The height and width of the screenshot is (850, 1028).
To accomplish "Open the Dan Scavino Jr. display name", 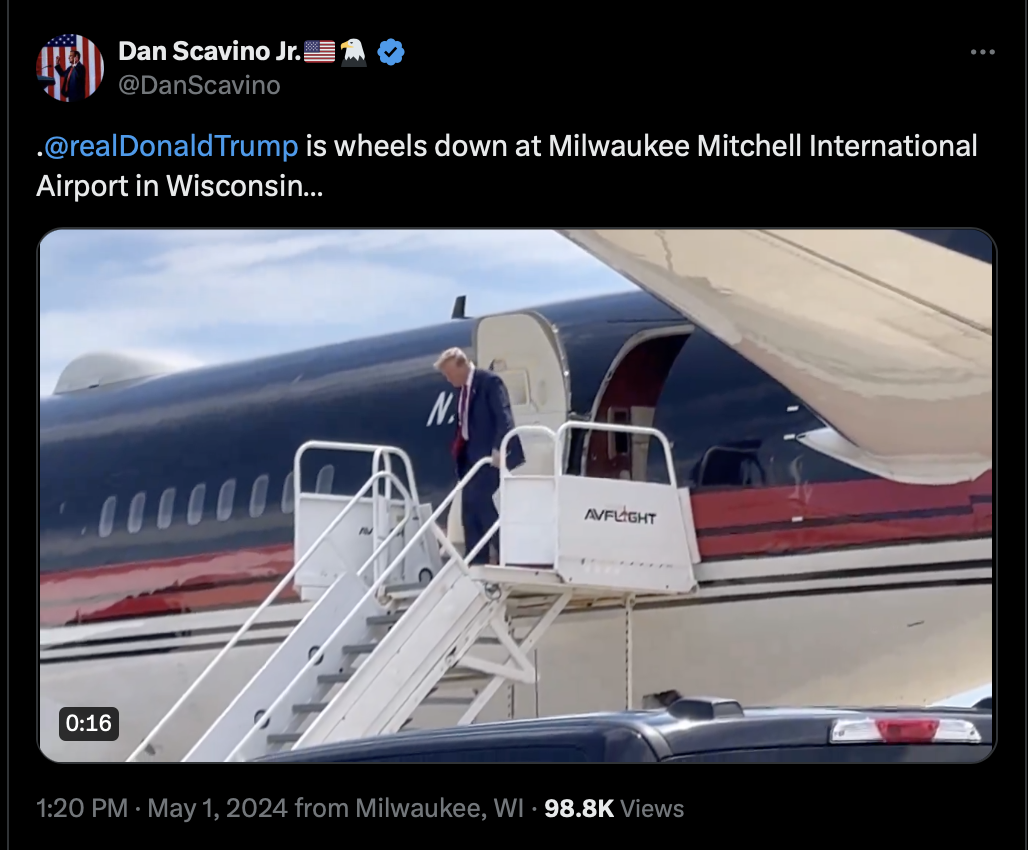I will pyautogui.click(x=210, y=51).
